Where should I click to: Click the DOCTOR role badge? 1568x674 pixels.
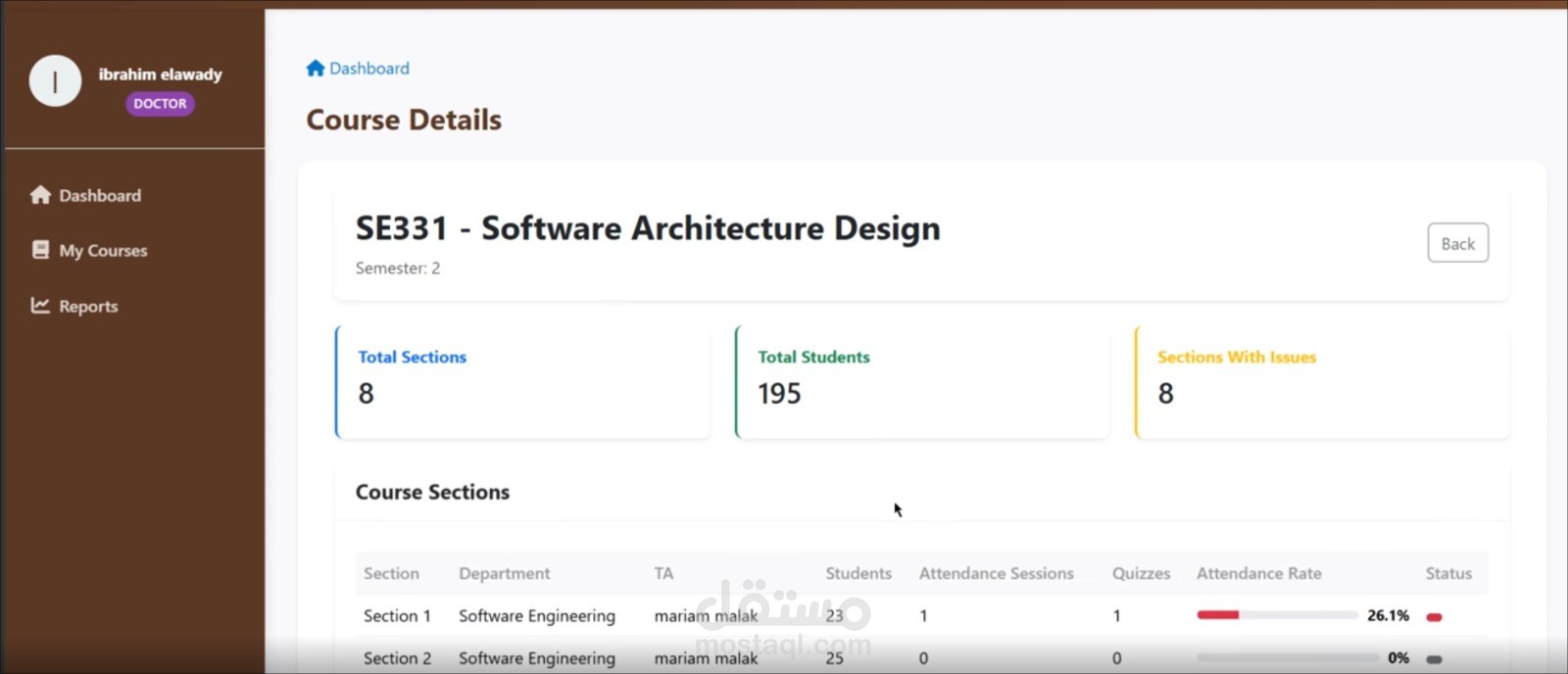coord(160,104)
